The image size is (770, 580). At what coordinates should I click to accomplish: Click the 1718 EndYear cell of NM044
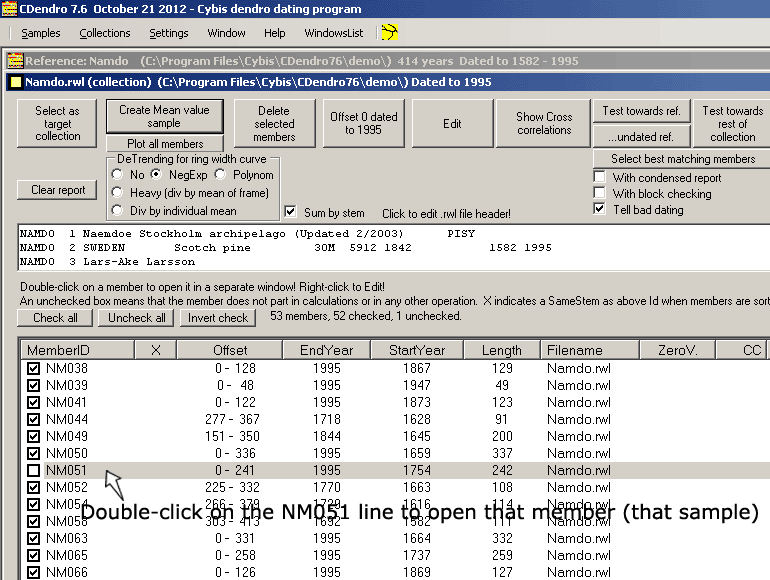tap(327, 419)
